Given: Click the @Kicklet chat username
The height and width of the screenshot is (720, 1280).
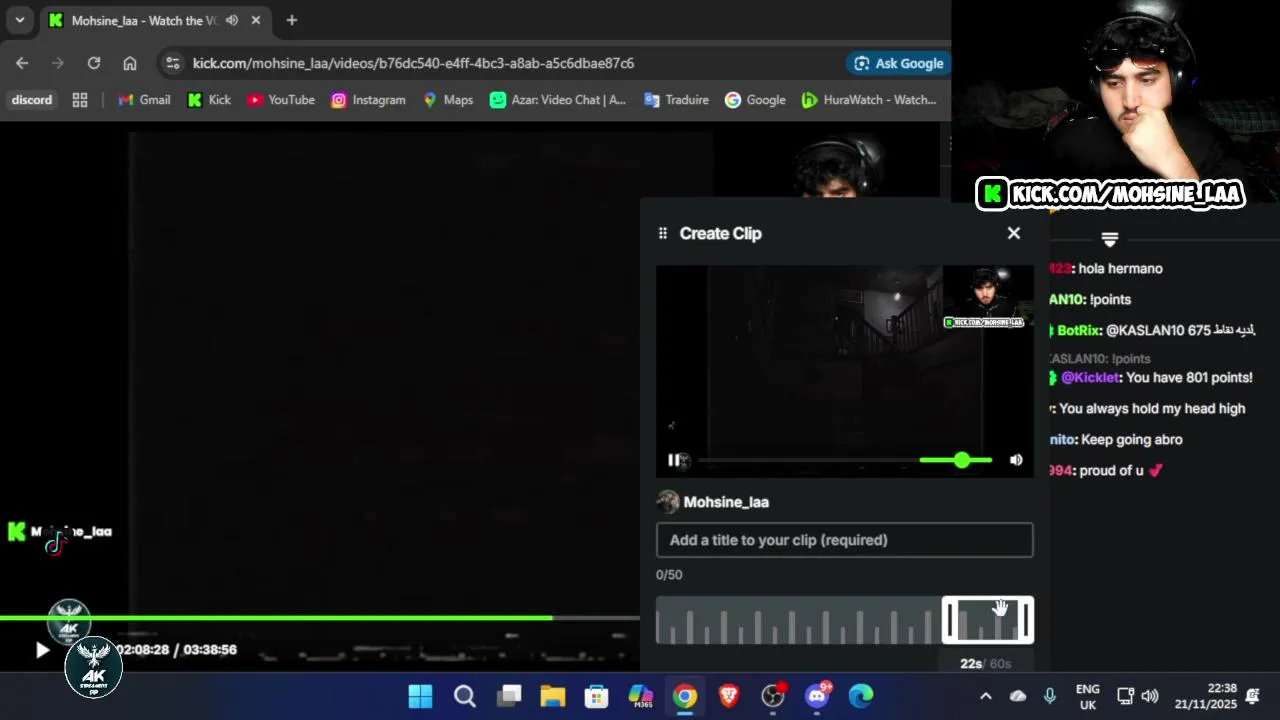Looking at the screenshot, I should click(x=1090, y=377).
